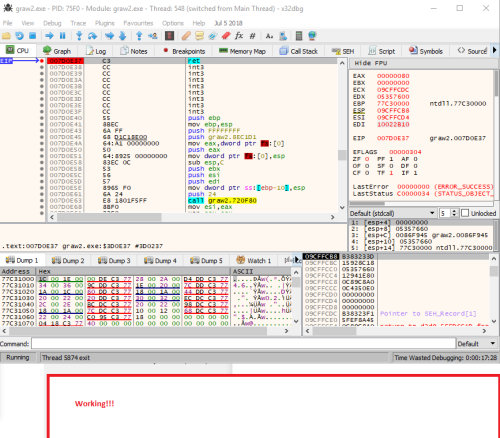Viewport: 500px width, 438px height.
Task: Toggle breakpoint bullet at 007D0E37
Action: (x=42, y=61)
